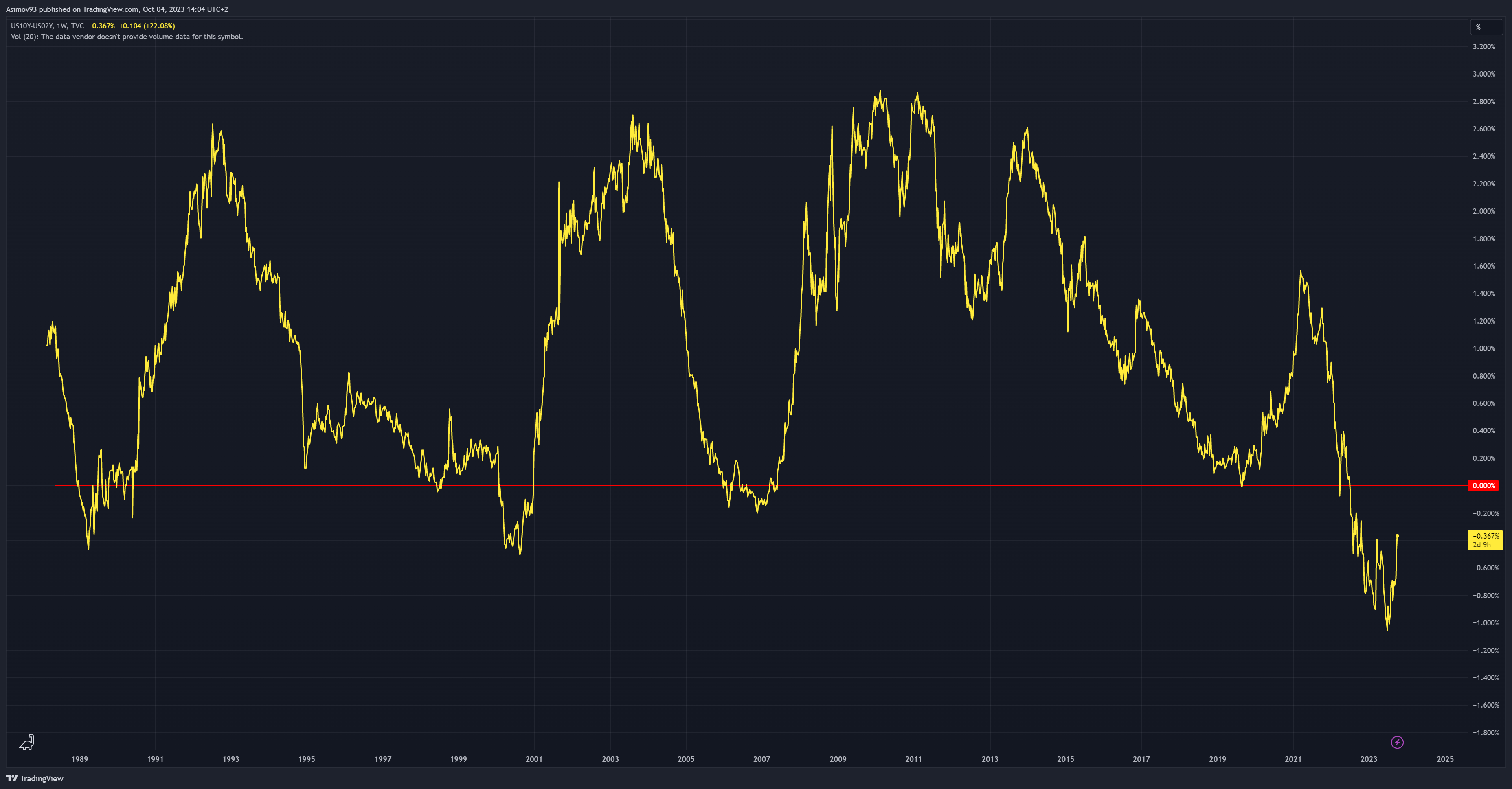This screenshot has width=1512, height=789.
Task: Click the TradingView logo in the footer
Action: [x=35, y=778]
